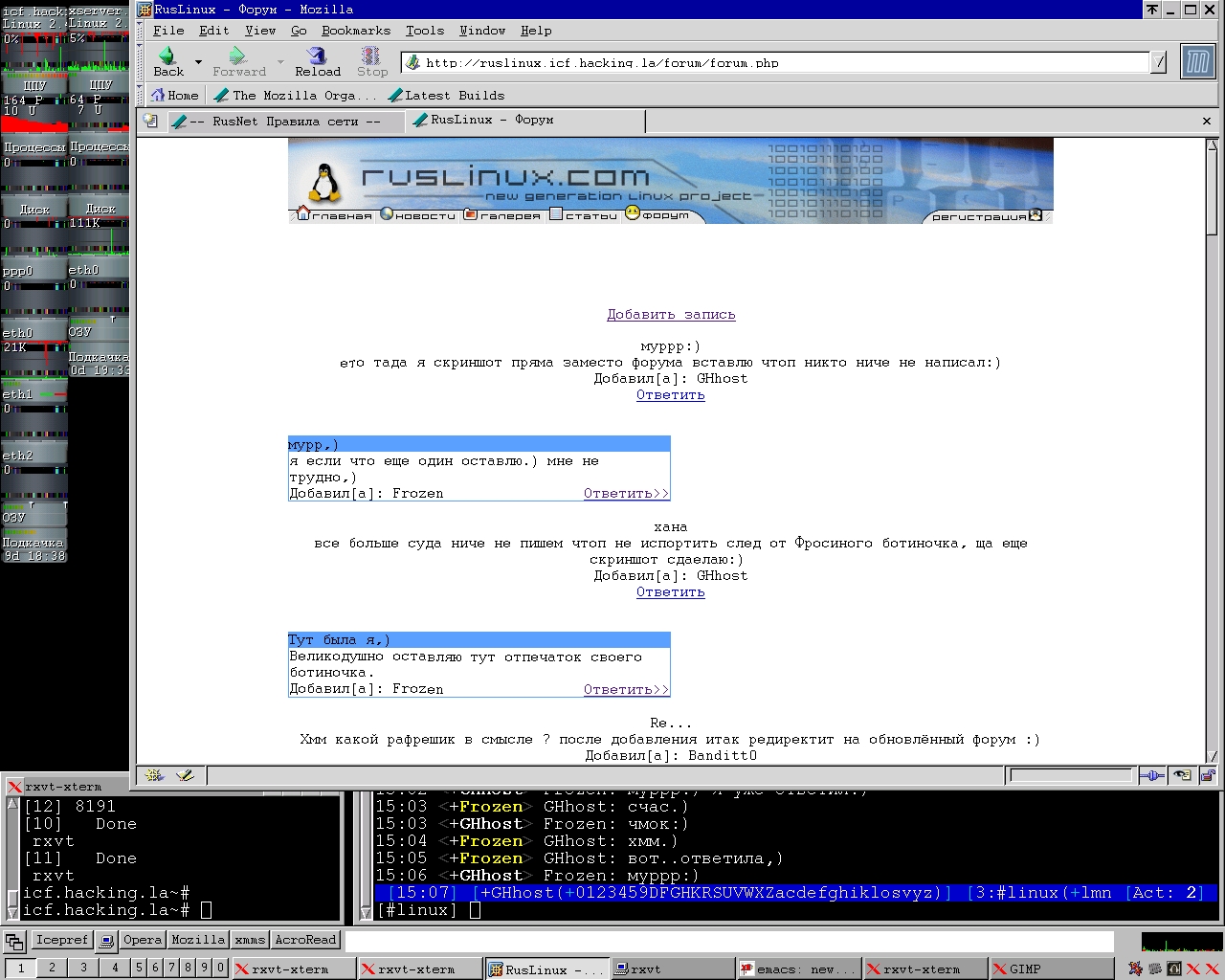Switch to the emacs taskbar window
The image size is (1225, 980).
point(798,969)
